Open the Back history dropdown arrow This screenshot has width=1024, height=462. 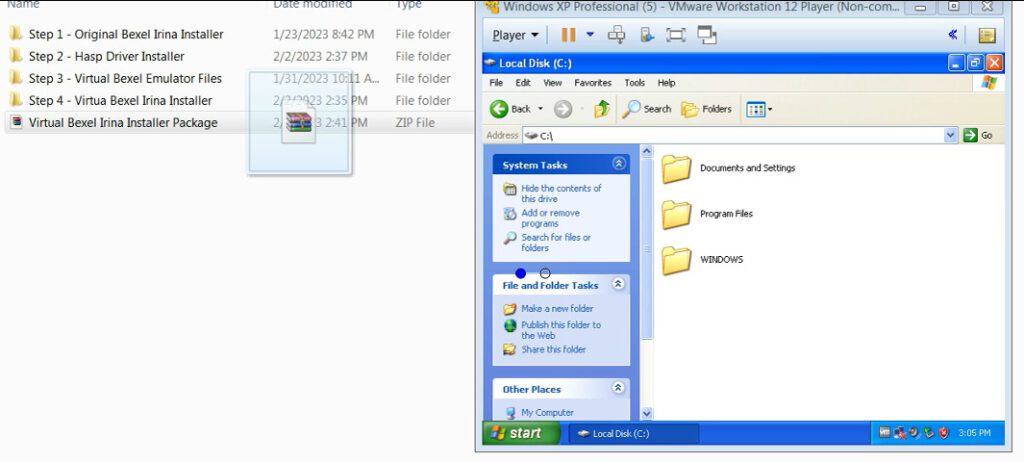click(x=541, y=109)
